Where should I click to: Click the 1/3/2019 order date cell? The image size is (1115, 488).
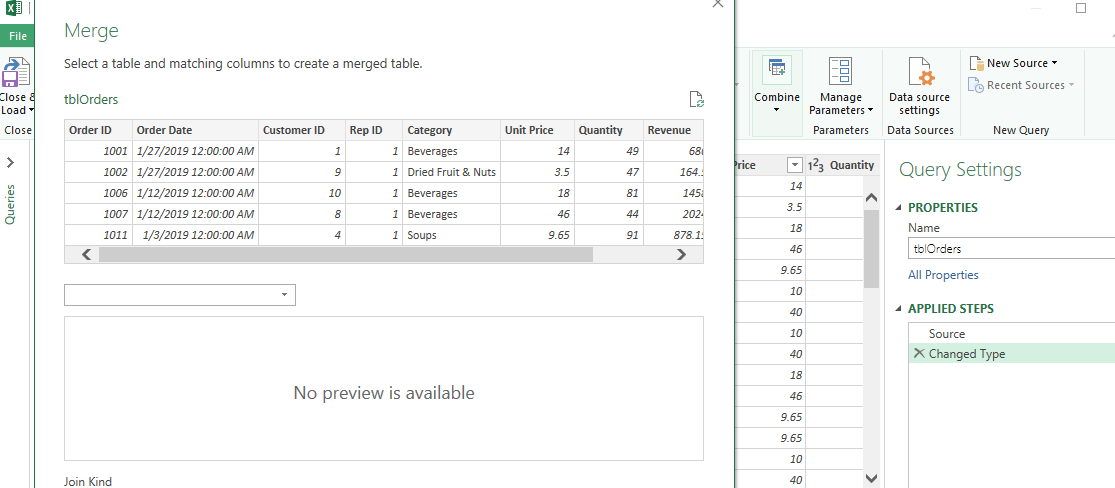195,235
